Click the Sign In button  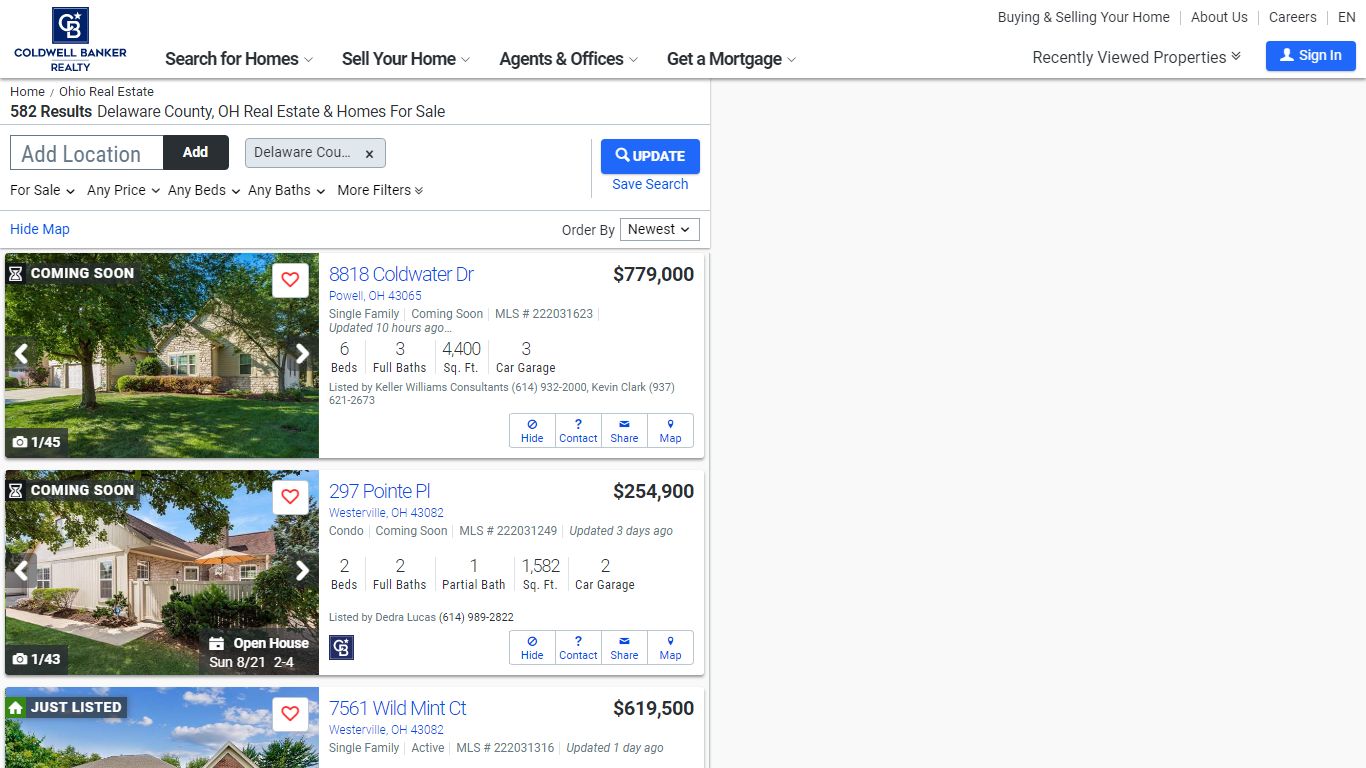pyautogui.click(x=1310, y=56)
